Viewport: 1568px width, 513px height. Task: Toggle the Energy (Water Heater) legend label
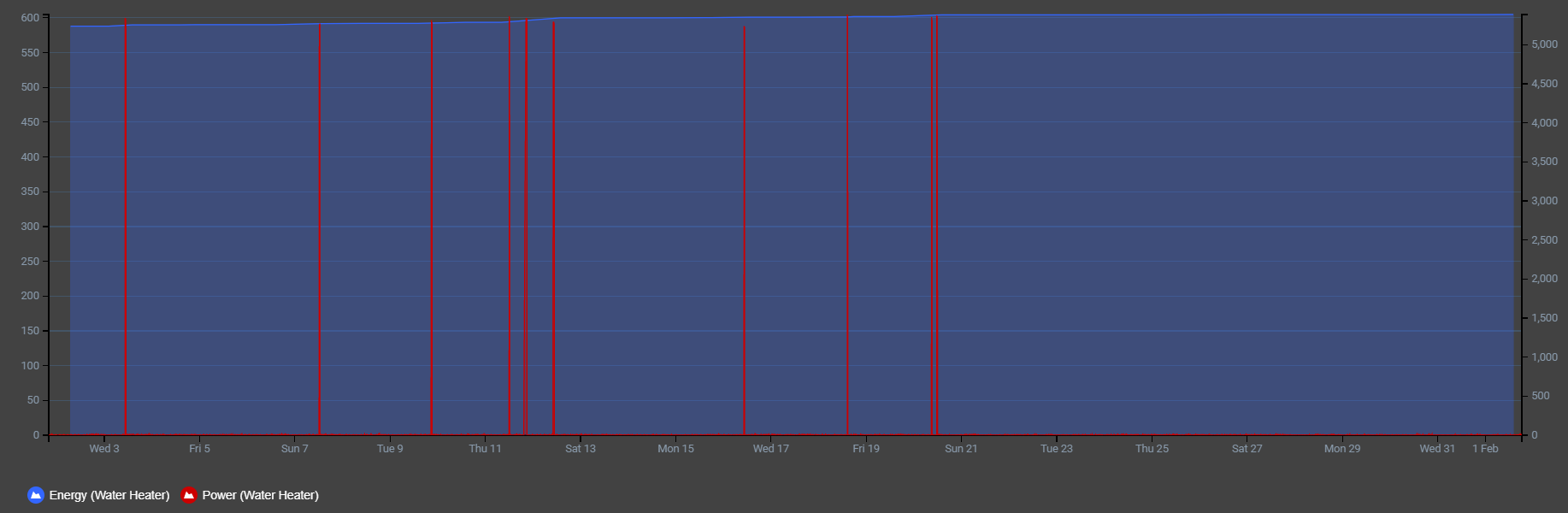pyautogui.click(x=109, y=495)
